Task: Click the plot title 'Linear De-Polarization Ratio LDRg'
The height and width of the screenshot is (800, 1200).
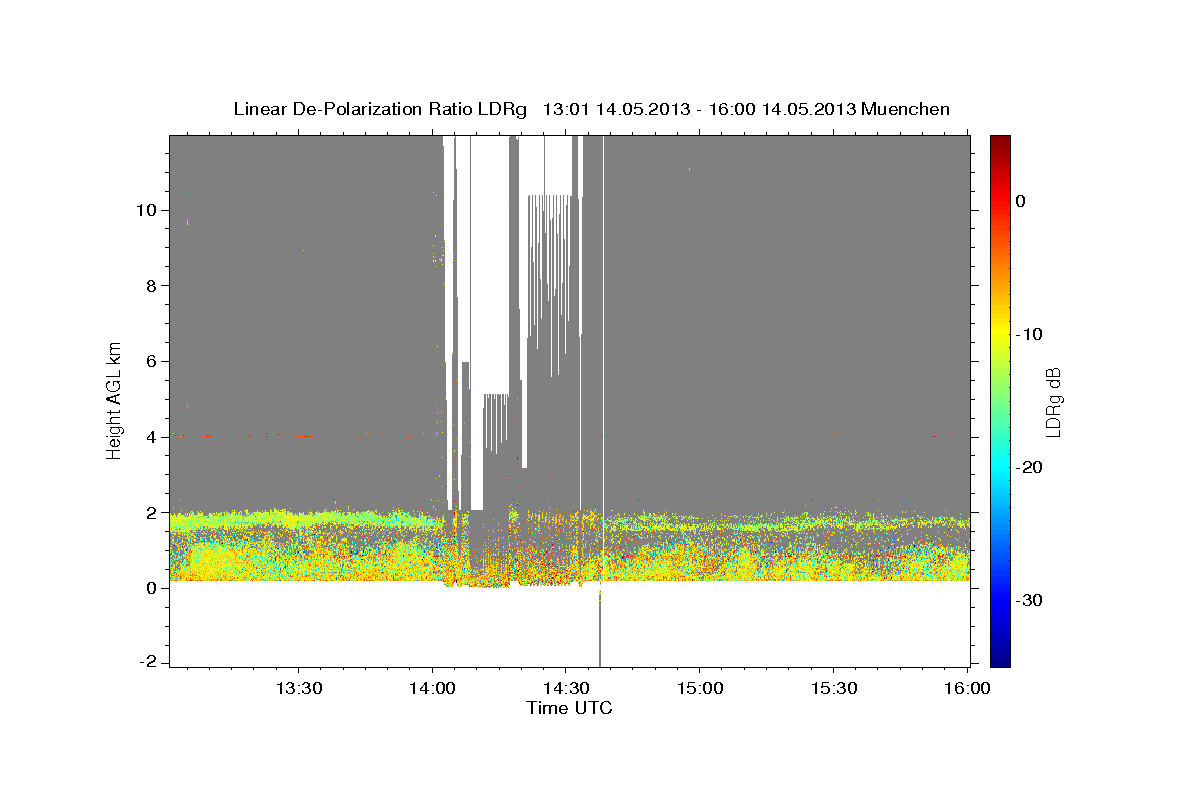Action: pyautogui.click(x=380, y=109)
